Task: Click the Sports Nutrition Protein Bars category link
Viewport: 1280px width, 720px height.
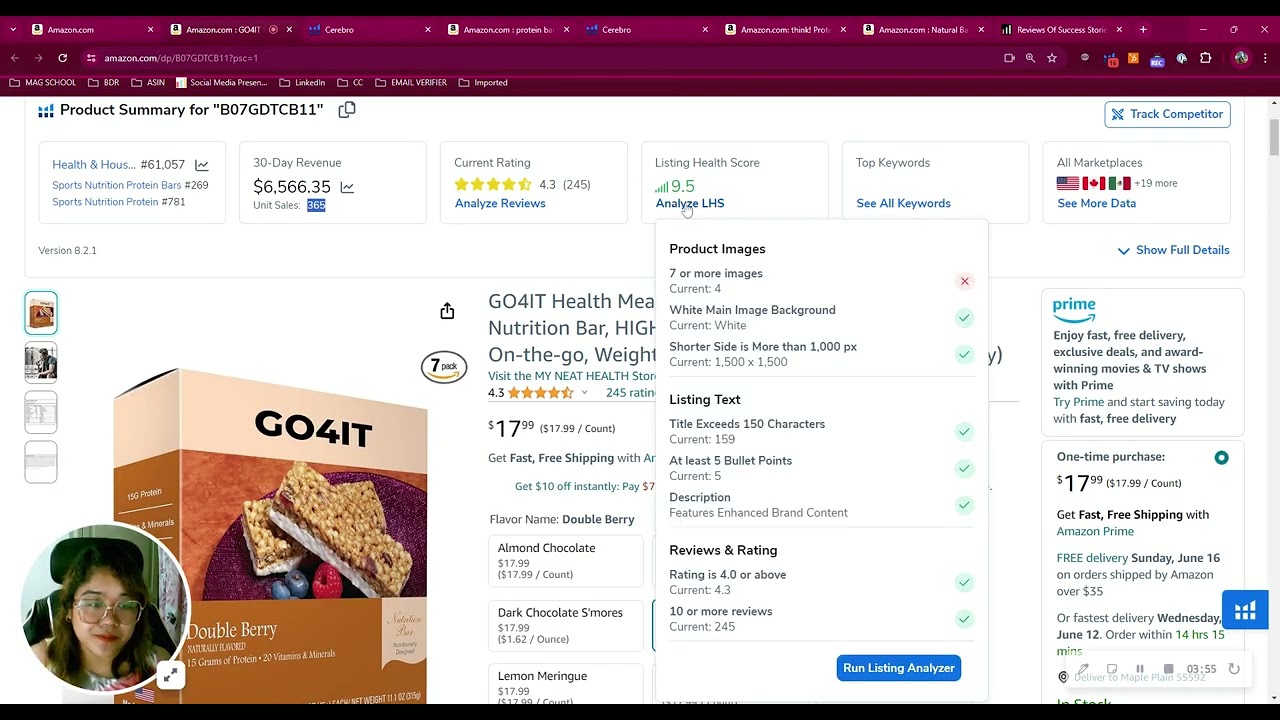Action: tap(117, 185)
